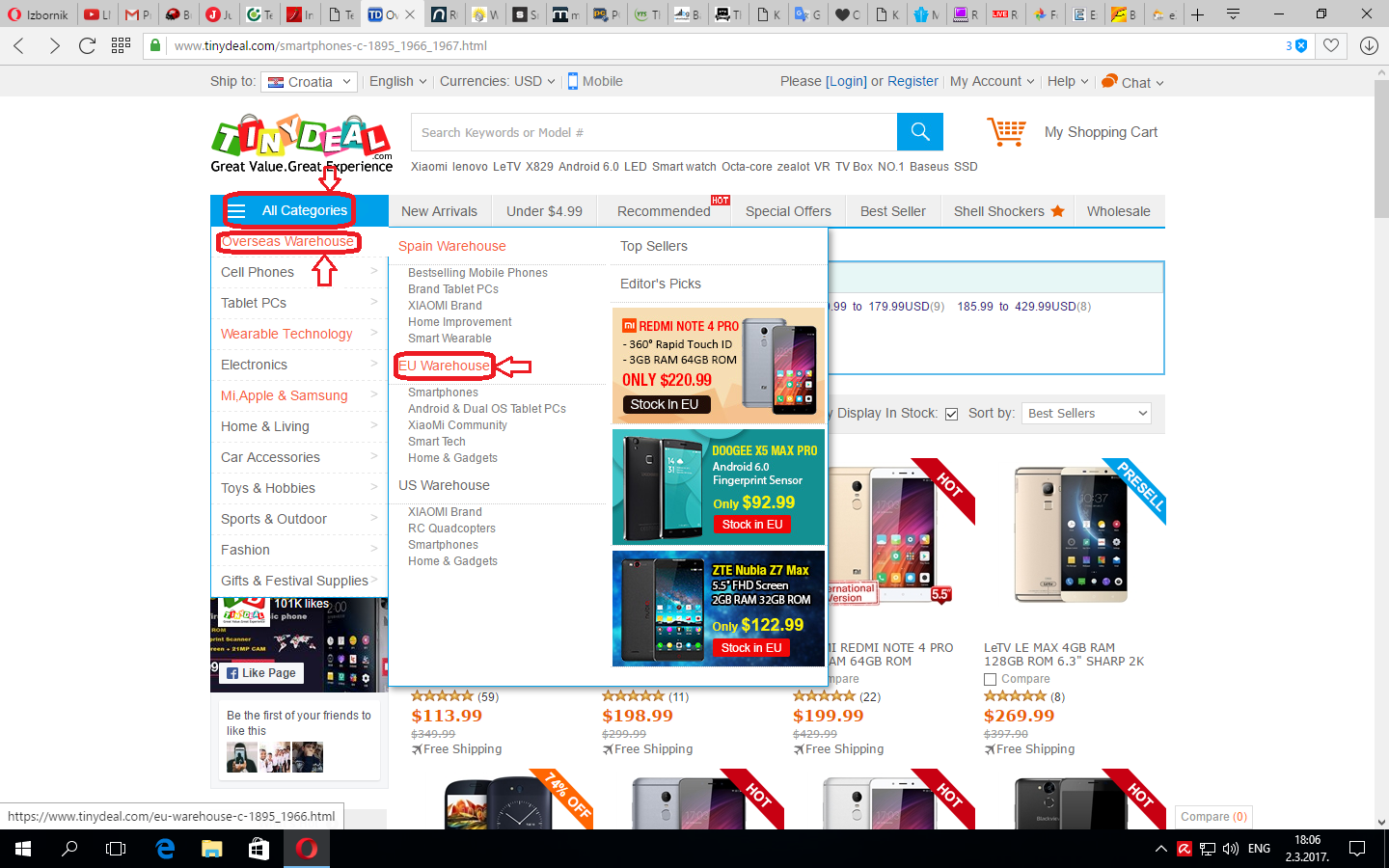This screenshot has height=868, width=1389.
Task: Toggle the Display In Stock checkbox
Action: tap(951, 414)
